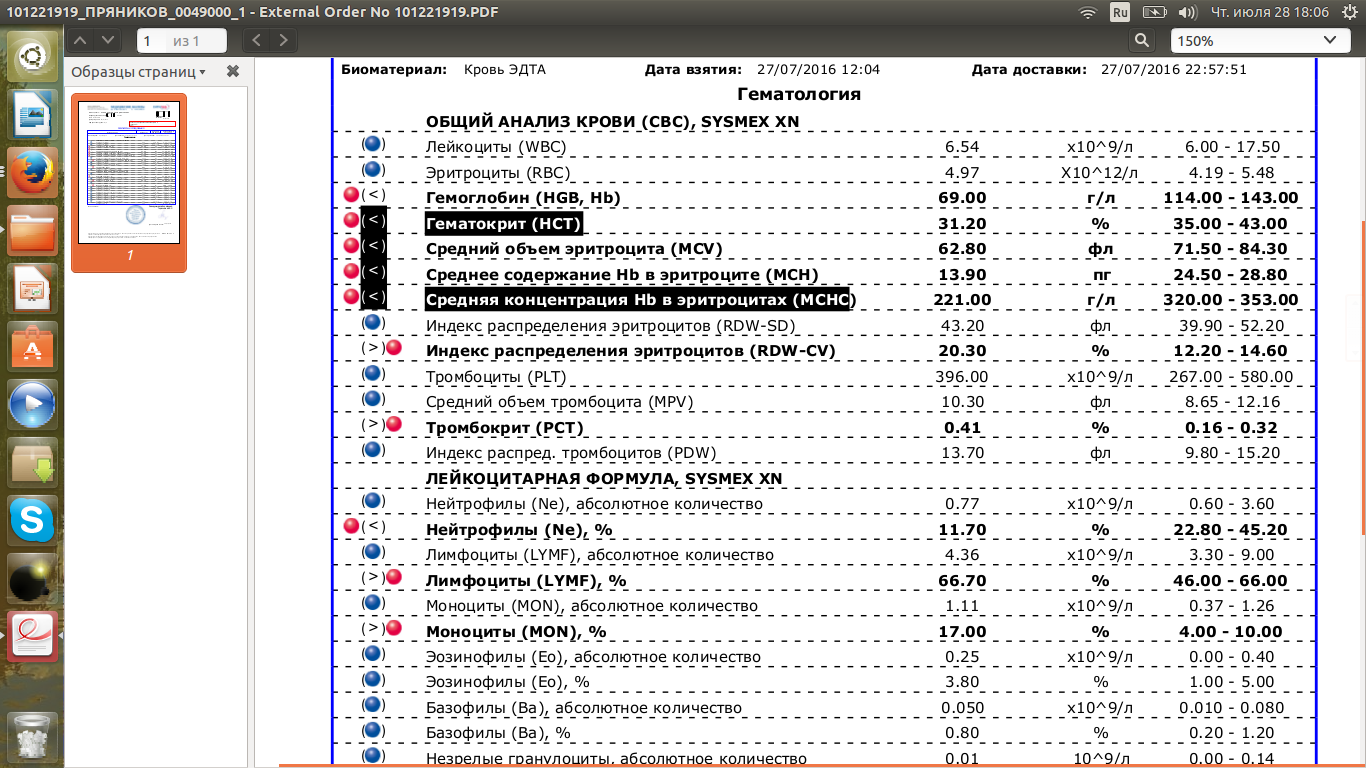Click Дата взятия 27/07/2016 12:04
Image resolution: width=1366 pixels, height=768 pixels.
[x=762, y=70]
